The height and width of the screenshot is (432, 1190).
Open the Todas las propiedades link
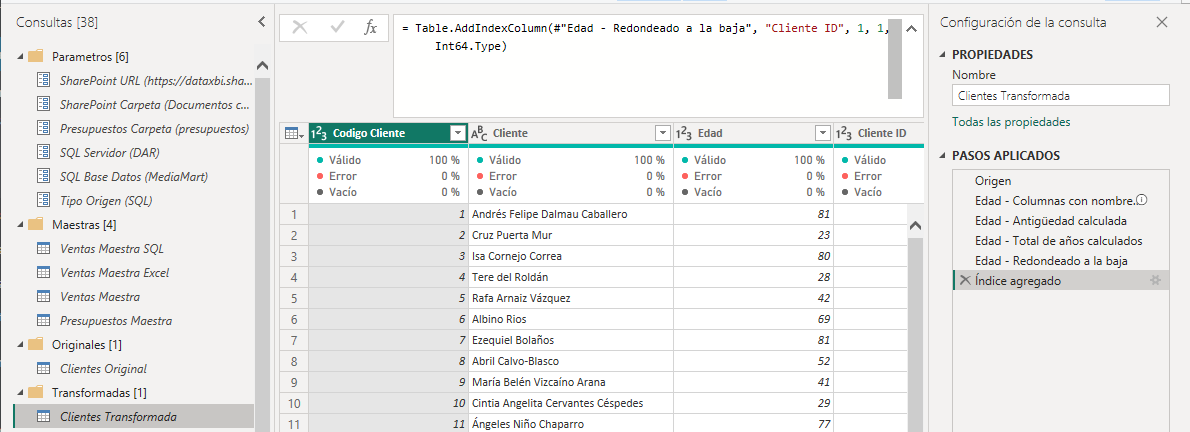(1010, 122)
